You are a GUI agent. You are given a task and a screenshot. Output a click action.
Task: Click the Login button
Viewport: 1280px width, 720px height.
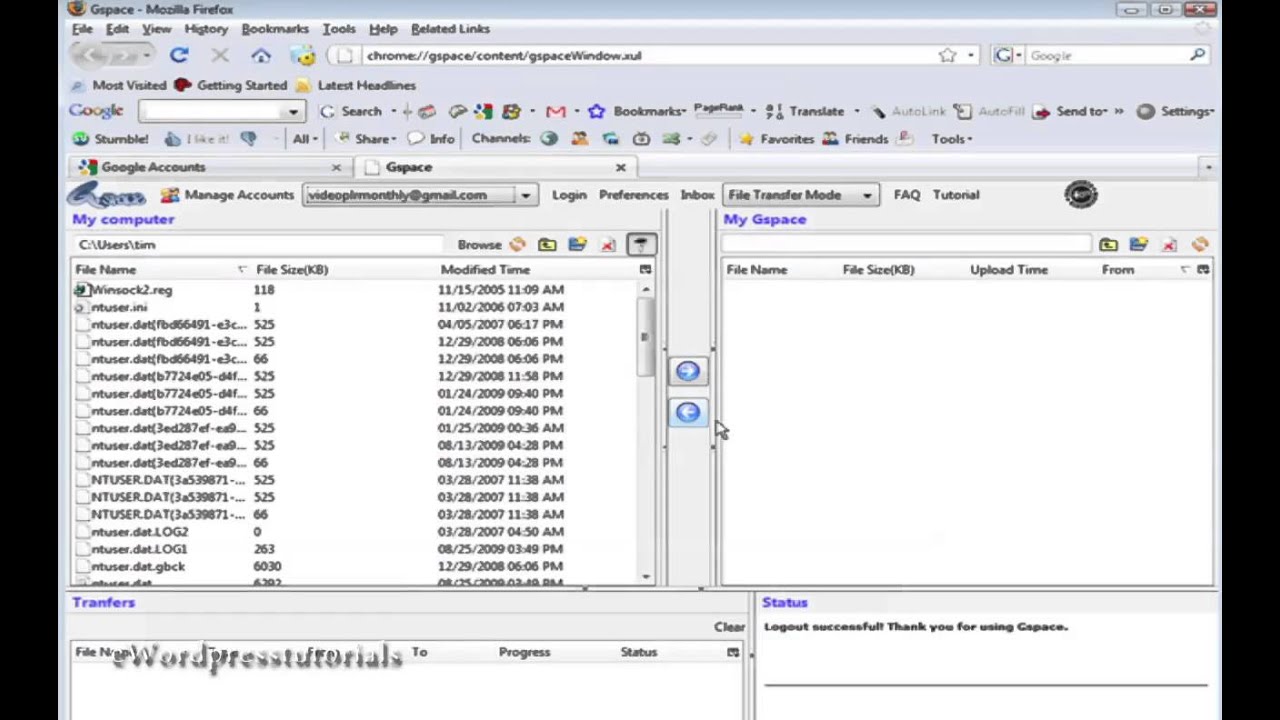[x=569, y=195]
